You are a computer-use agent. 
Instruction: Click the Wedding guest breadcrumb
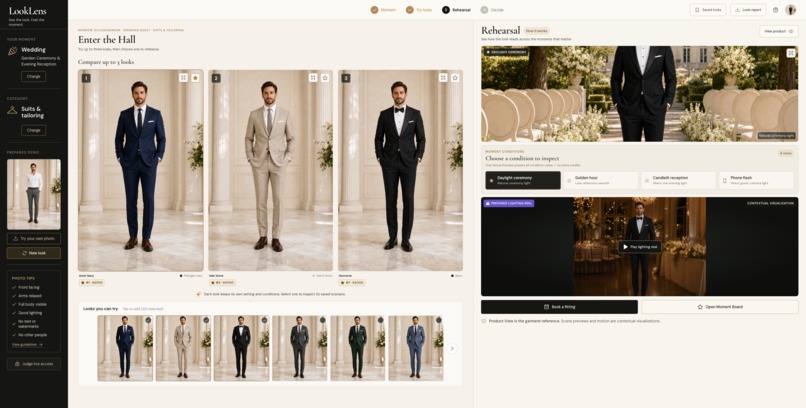coord(137,30)
